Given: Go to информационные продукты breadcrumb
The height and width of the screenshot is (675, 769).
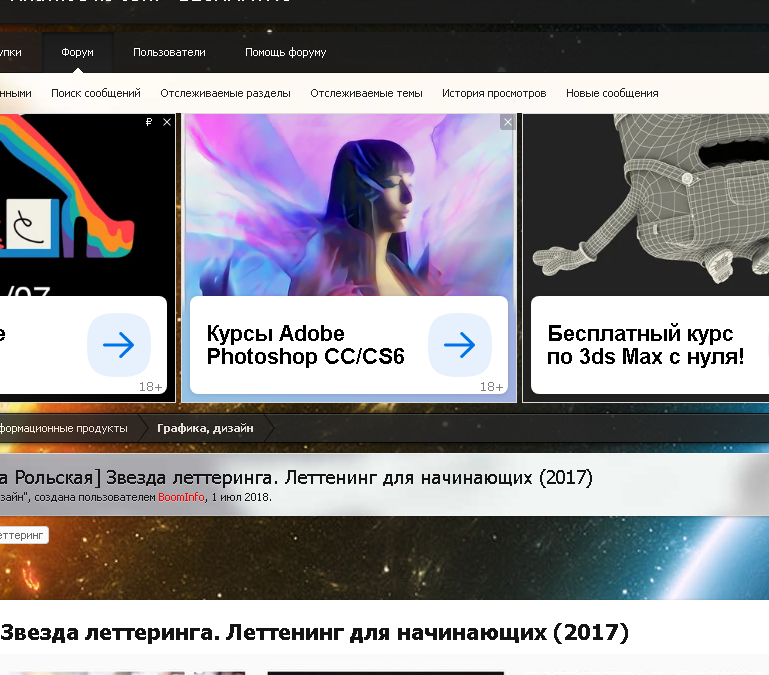Looking at the screenshot, I should click(x=63, y=428).
